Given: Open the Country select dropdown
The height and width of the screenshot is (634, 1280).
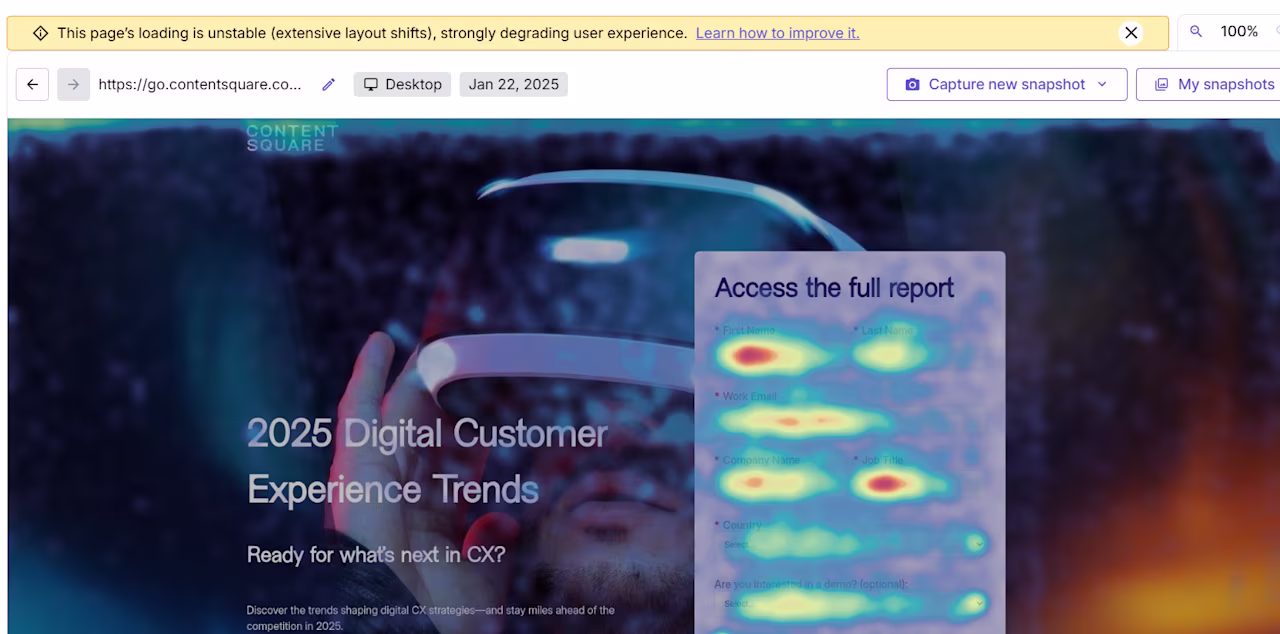Looking at the screenshot, I should pos(852,544).
